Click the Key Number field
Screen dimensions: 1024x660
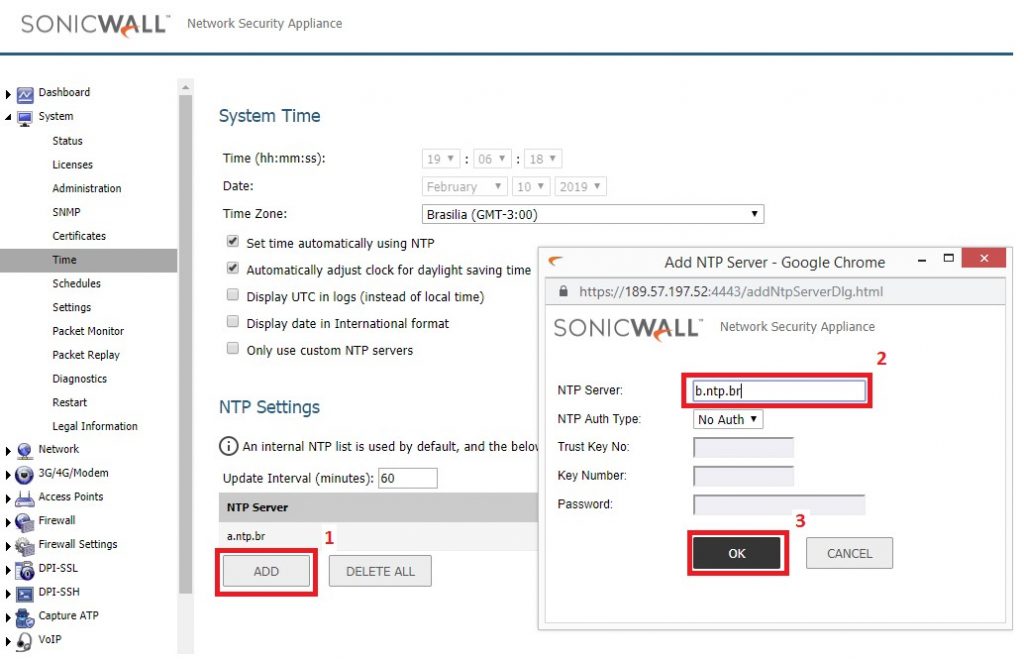(x=743, y=477)
